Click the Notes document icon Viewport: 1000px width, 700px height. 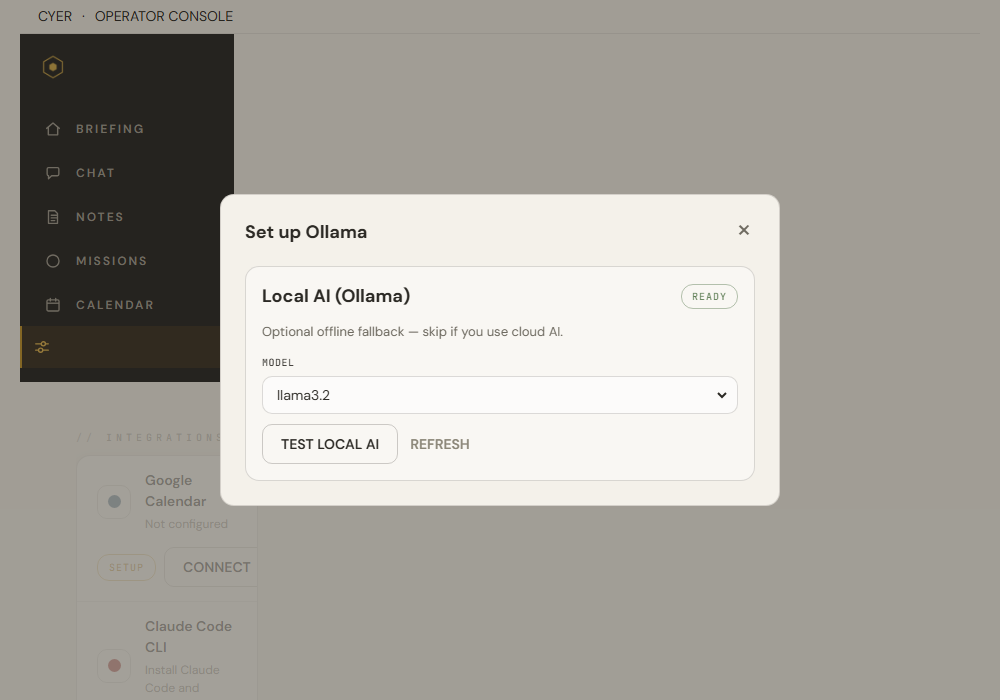coord(53,217)
